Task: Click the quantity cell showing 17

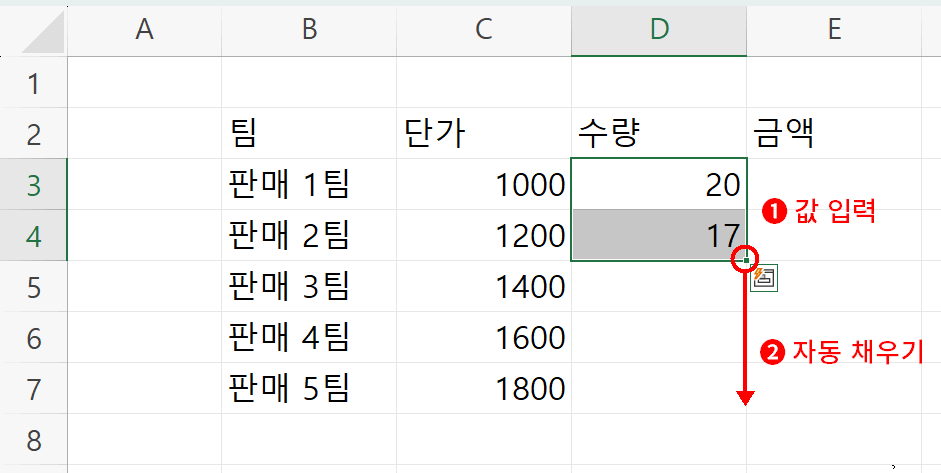Action: point(659,235)
